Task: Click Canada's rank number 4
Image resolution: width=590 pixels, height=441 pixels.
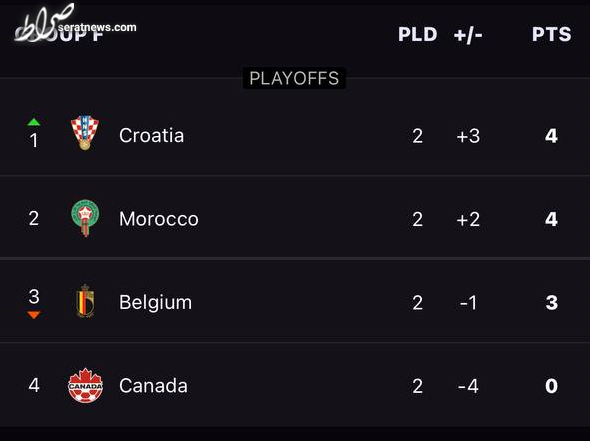Action: [x=34, y=385]
